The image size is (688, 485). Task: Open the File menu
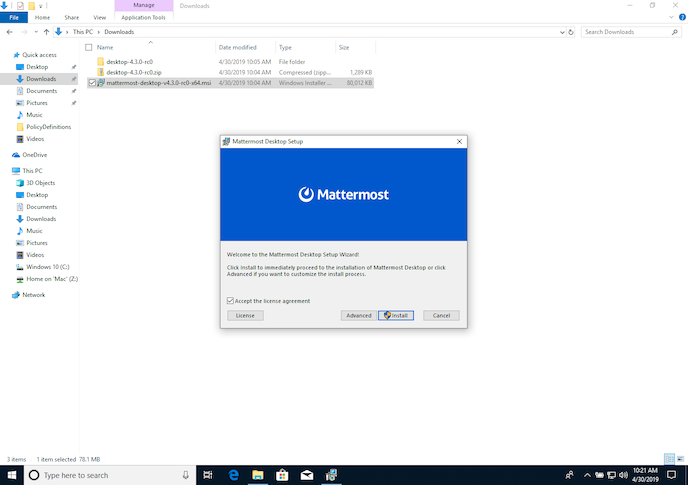pos(14,17)
